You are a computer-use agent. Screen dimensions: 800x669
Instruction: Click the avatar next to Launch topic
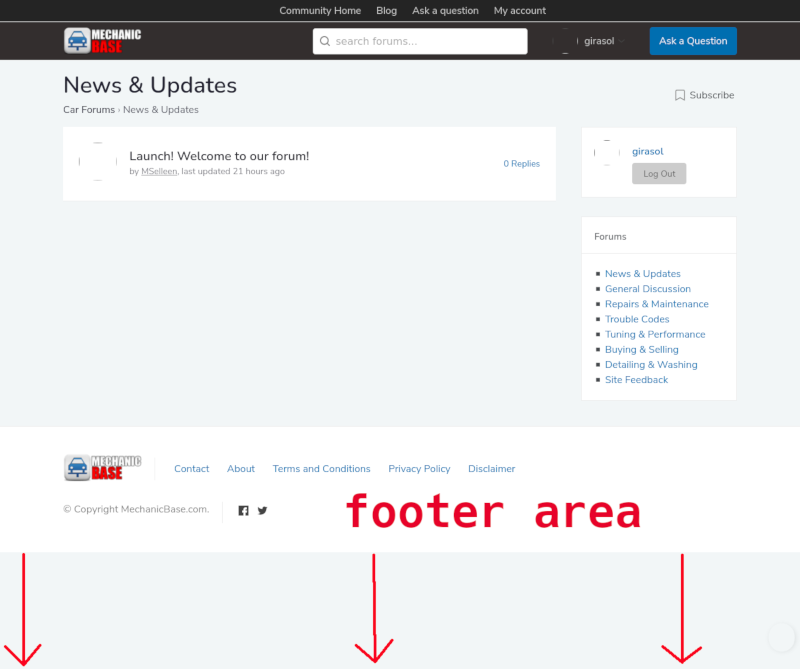[x=98, y=161]
